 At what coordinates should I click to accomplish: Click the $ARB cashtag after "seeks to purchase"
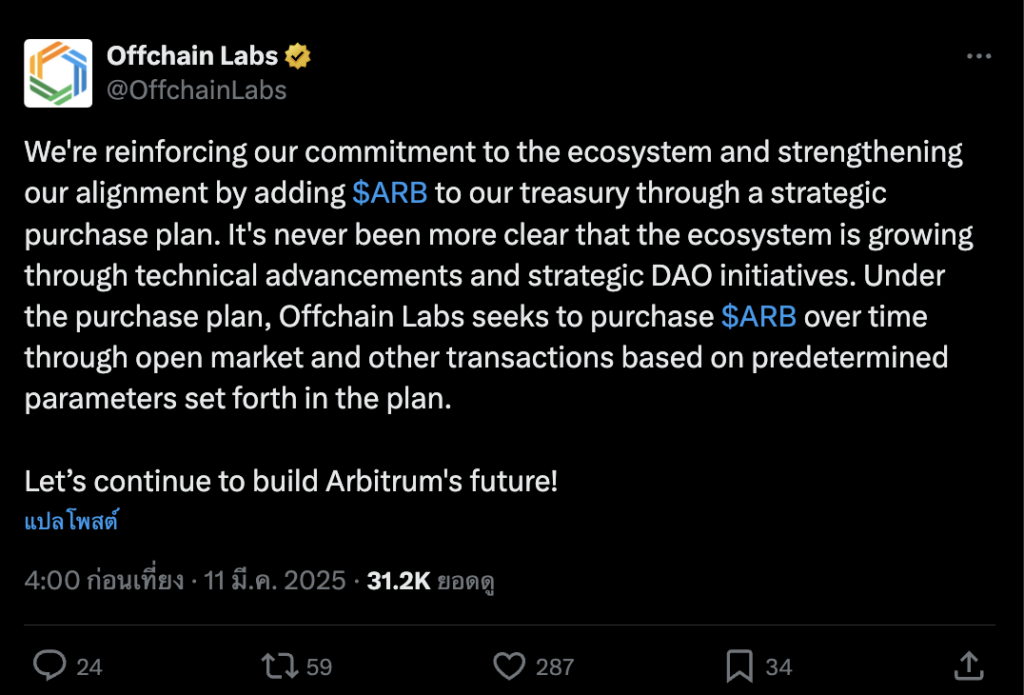(x=758, y=316)
